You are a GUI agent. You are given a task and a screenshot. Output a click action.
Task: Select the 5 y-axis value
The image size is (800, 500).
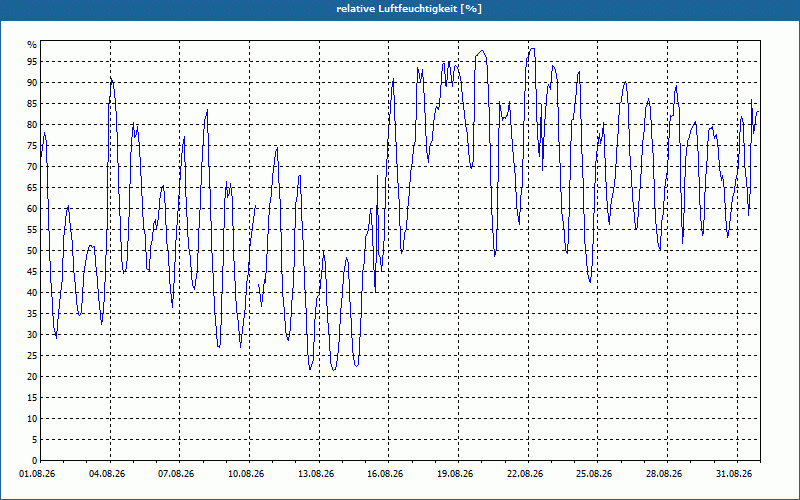coord(35,440)
